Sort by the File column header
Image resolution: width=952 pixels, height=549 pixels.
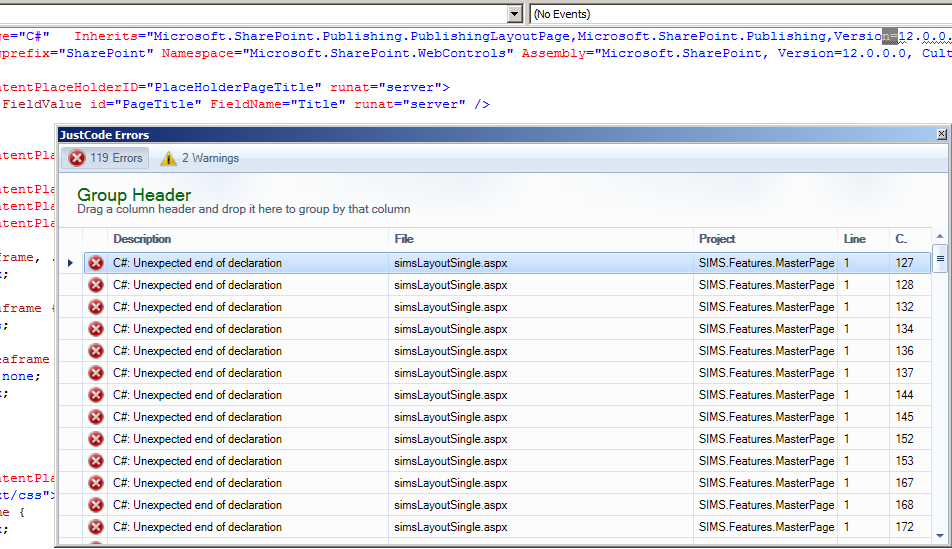click(x=404, y=239)
